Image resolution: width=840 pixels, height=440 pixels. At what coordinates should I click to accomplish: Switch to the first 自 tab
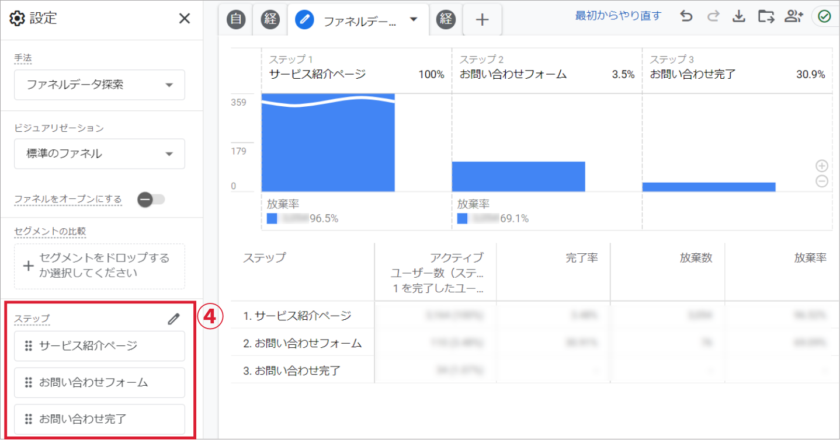pyautogui.click(x=239, y=18)
